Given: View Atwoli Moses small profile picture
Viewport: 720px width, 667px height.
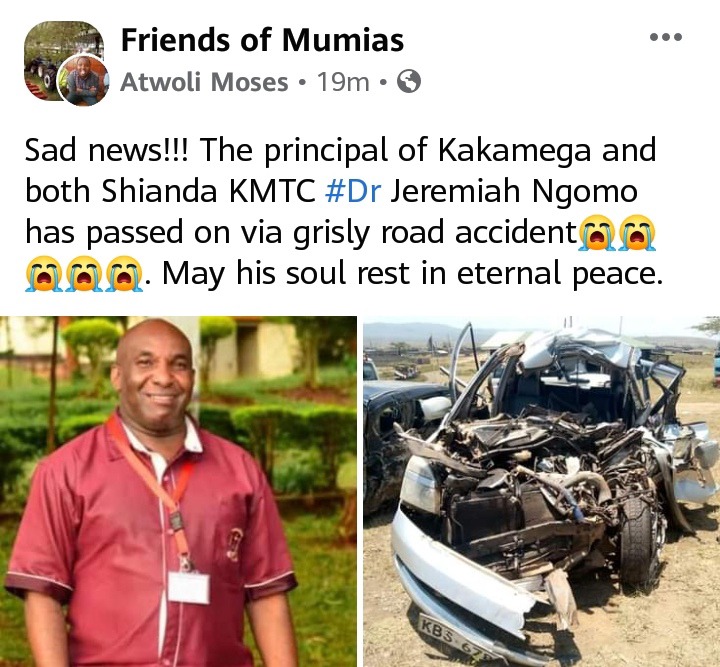Looking at the screenshot, I should [x=84, y=80].
